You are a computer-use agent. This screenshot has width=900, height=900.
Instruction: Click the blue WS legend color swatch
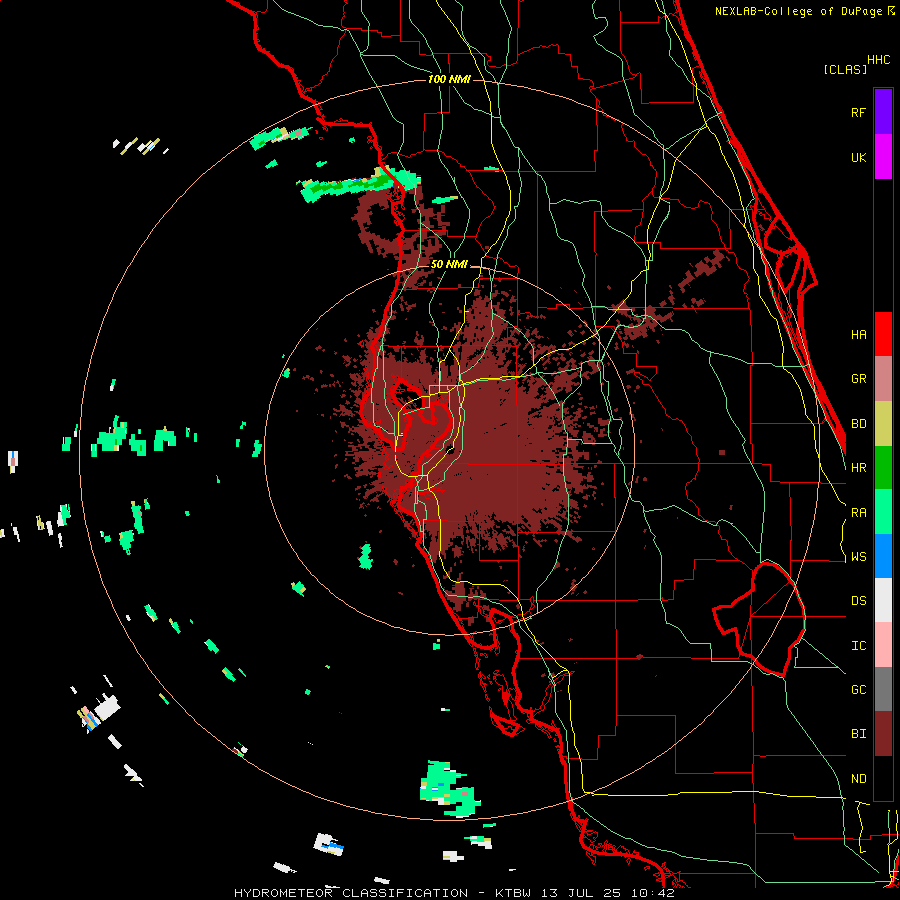click(x=883, y=556)
